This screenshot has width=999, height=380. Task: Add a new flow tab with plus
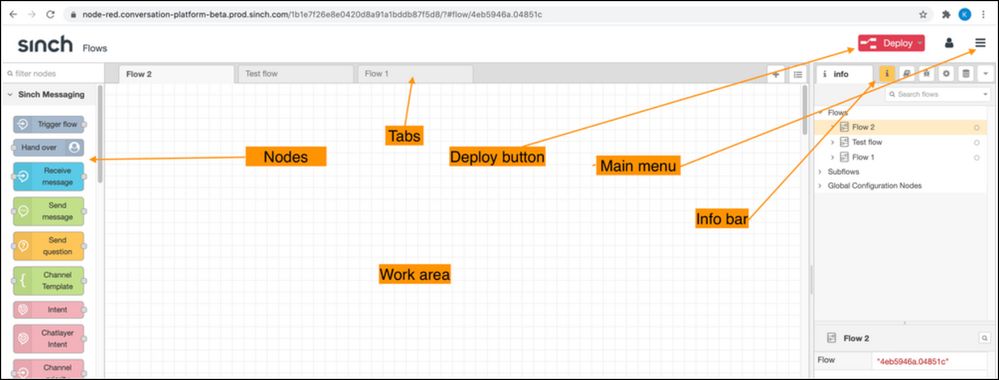776,75
